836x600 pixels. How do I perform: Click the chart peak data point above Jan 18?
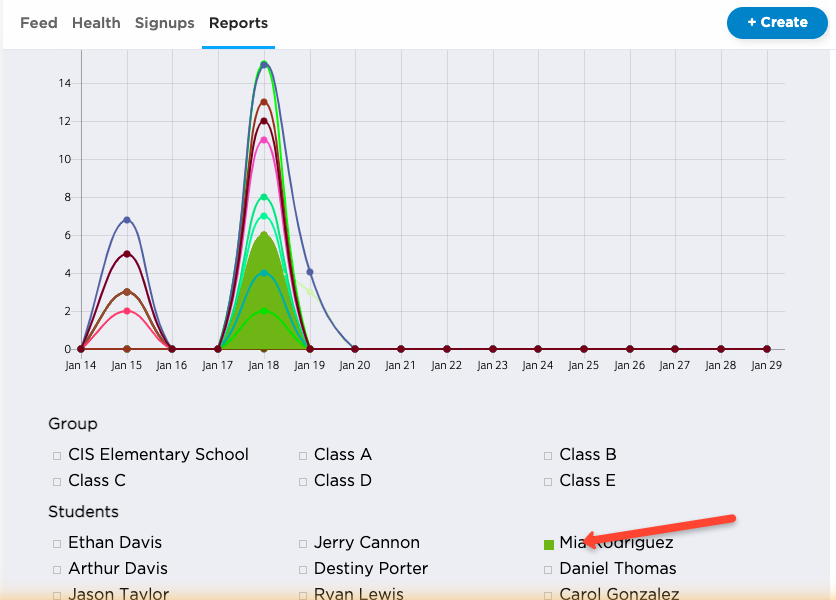(264, 65)
